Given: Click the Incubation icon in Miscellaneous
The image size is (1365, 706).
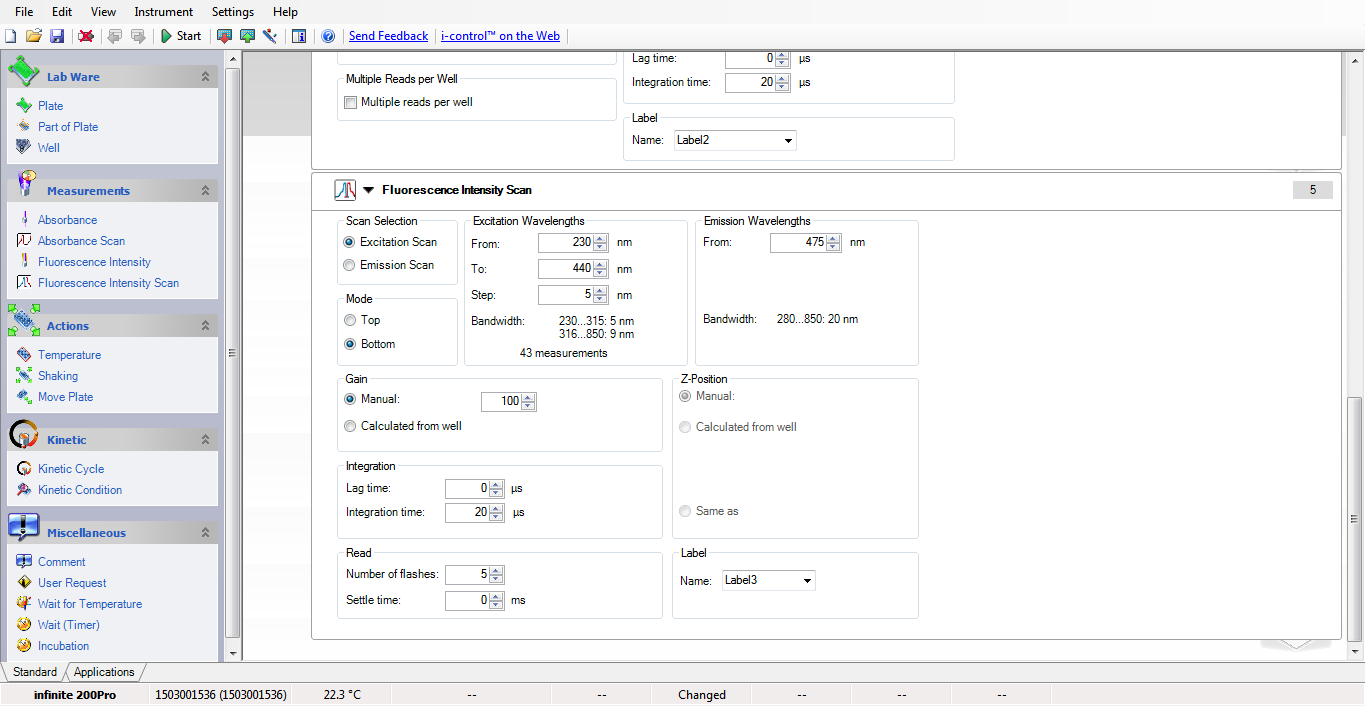Looking at the screenshot, I should tap(24, 646).
